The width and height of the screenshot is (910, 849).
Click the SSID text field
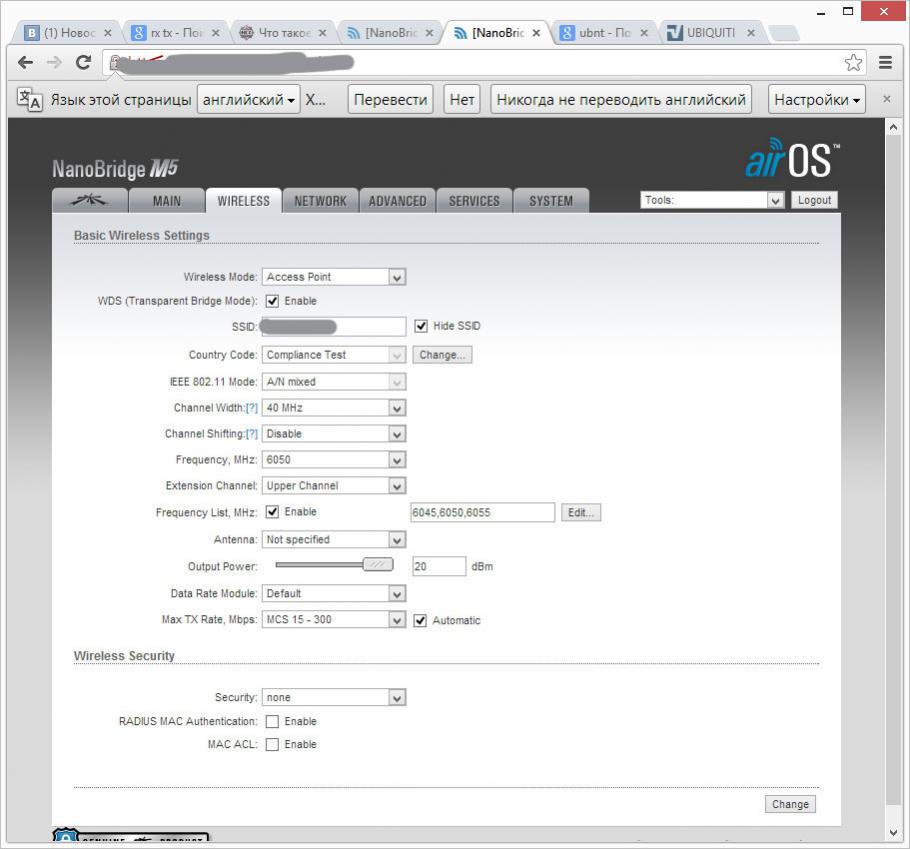334,326
